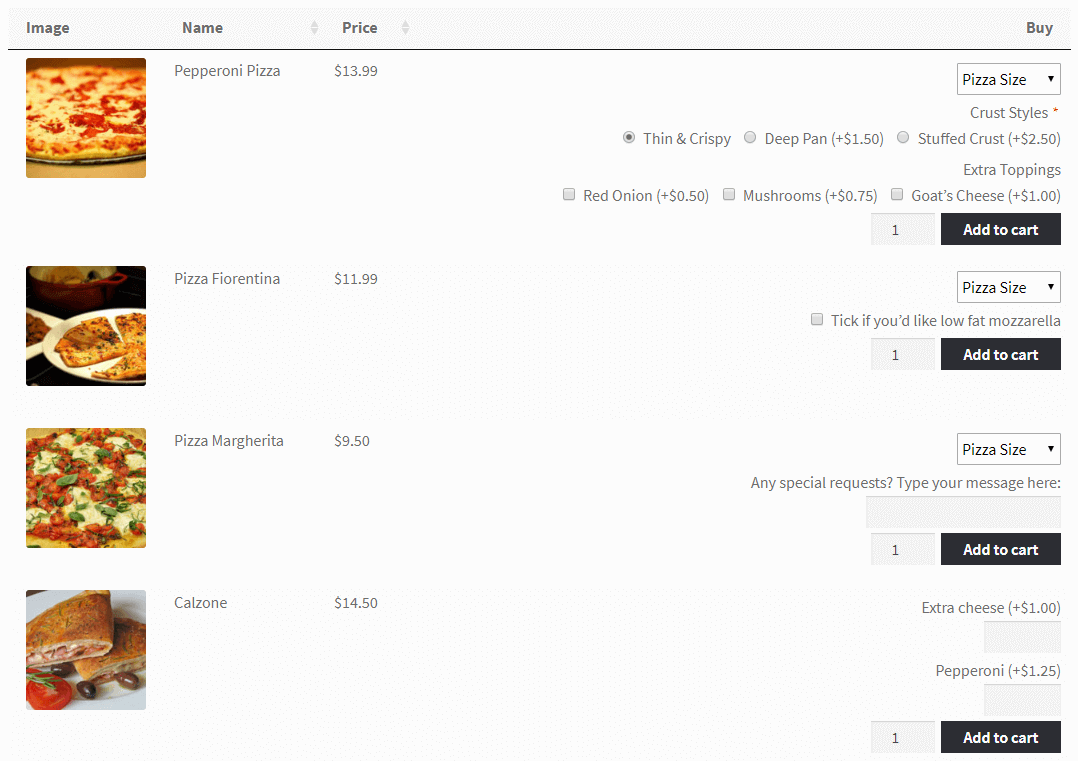The image size is (1078, 761).
Task: Open the Pepperoni Pizza image thumbnail
Action: [x=85, y=117]
